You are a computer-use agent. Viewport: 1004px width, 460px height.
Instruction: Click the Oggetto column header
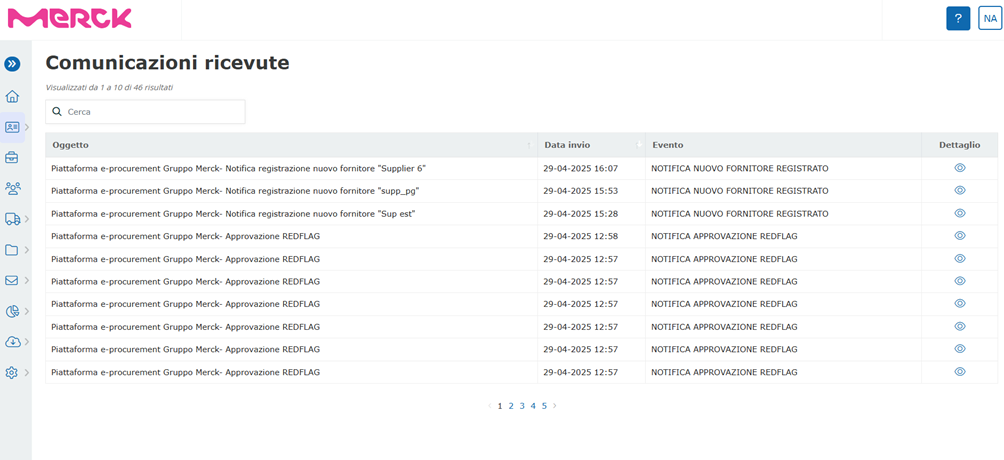coord(291,145)
